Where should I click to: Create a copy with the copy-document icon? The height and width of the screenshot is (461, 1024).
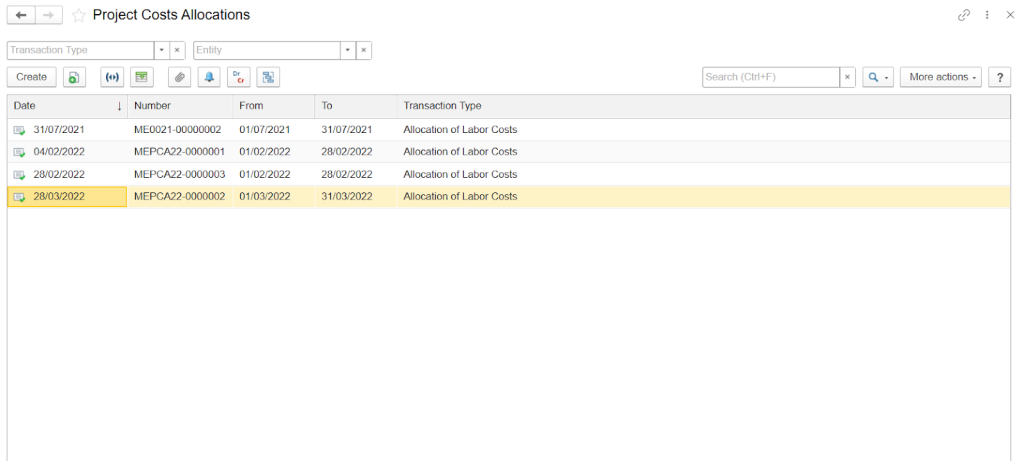74,77
